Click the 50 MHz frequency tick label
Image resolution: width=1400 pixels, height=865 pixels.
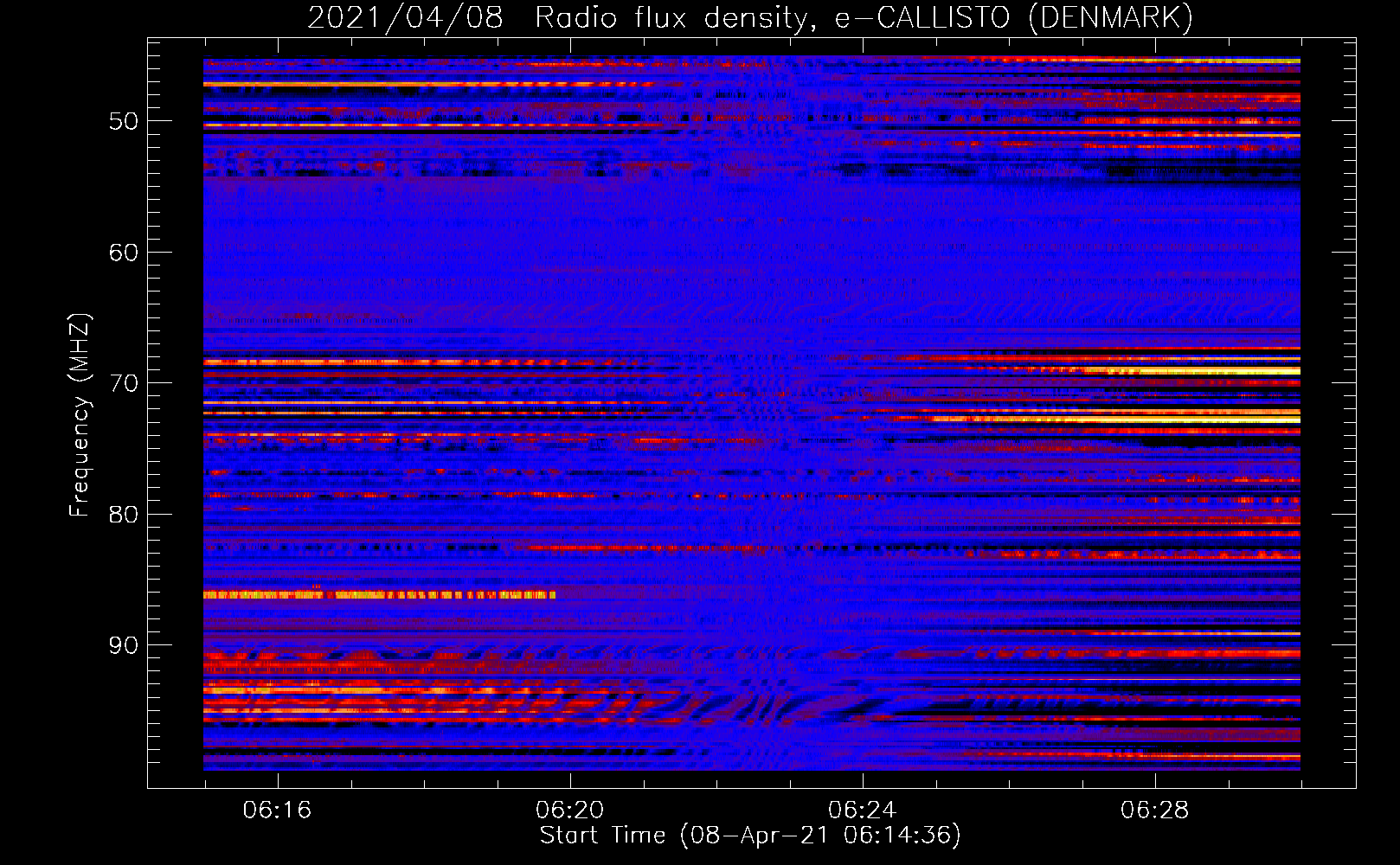124,121
